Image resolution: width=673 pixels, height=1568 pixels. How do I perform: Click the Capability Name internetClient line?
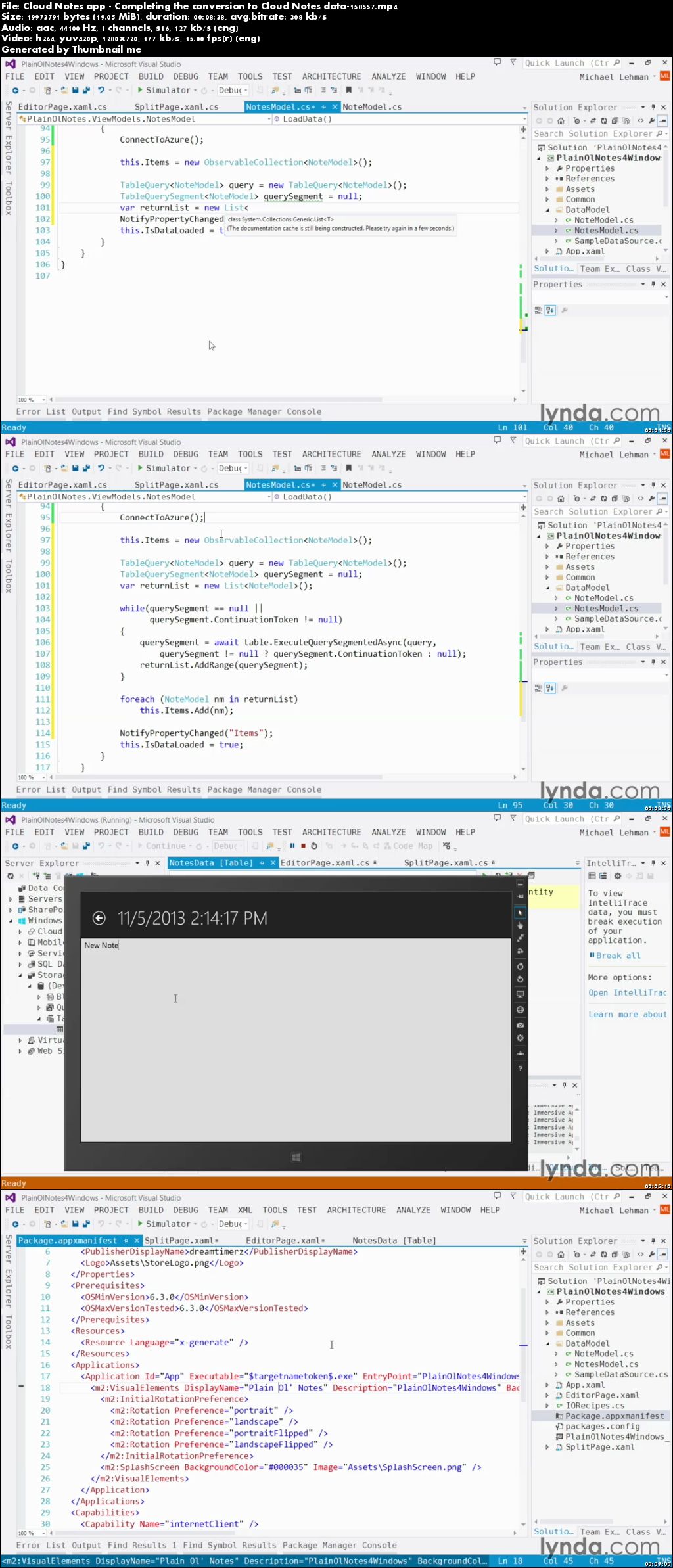point(170,1524)
